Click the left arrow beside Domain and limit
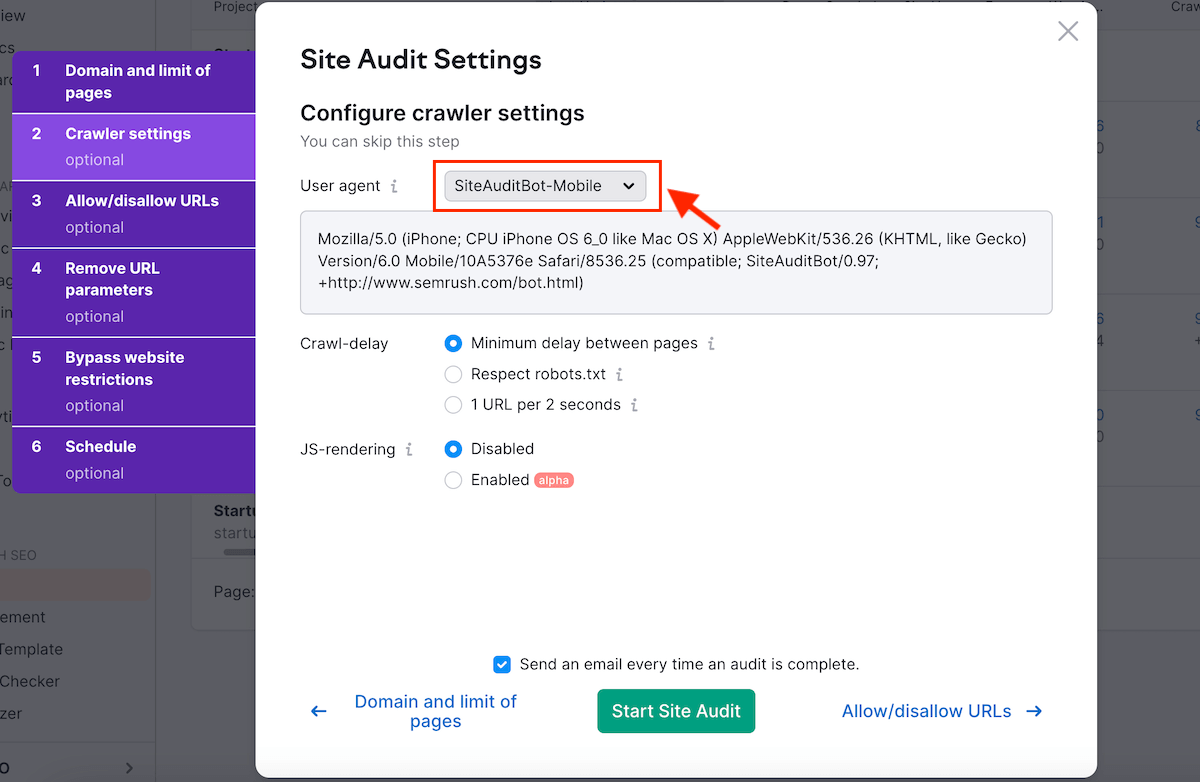Screen dimensions: 1200x782 (x=319, y=712)
